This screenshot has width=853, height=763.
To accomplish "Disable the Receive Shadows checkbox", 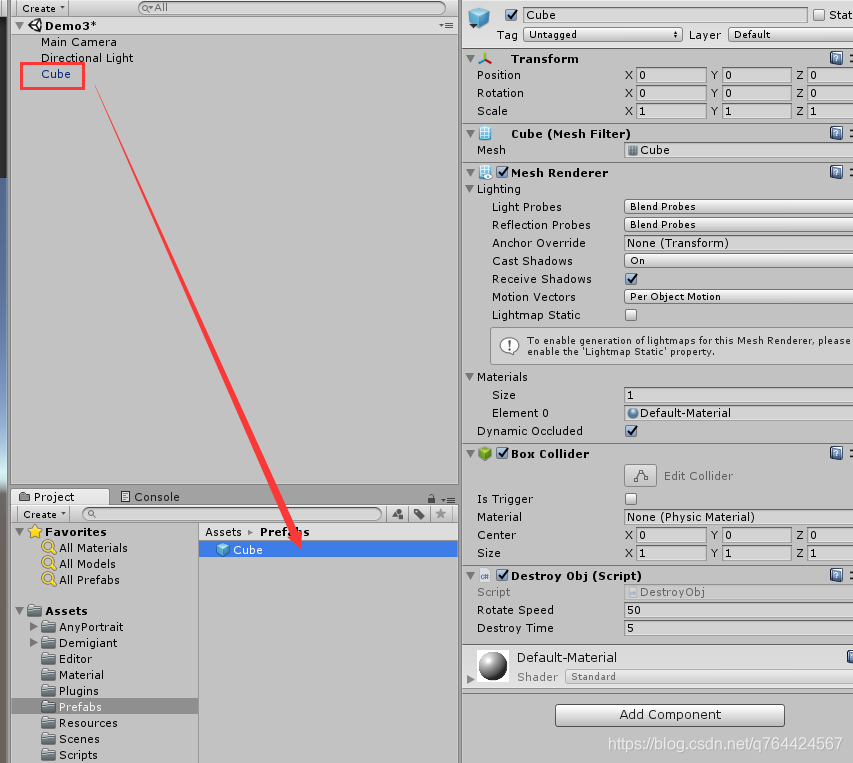I will point(631,279).
